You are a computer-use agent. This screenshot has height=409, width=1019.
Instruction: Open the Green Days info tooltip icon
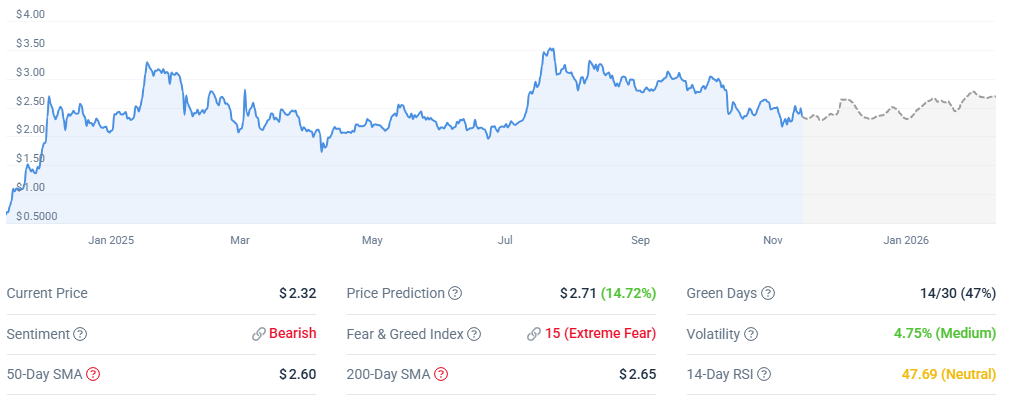pyautogui.click(x=767, y=294)
